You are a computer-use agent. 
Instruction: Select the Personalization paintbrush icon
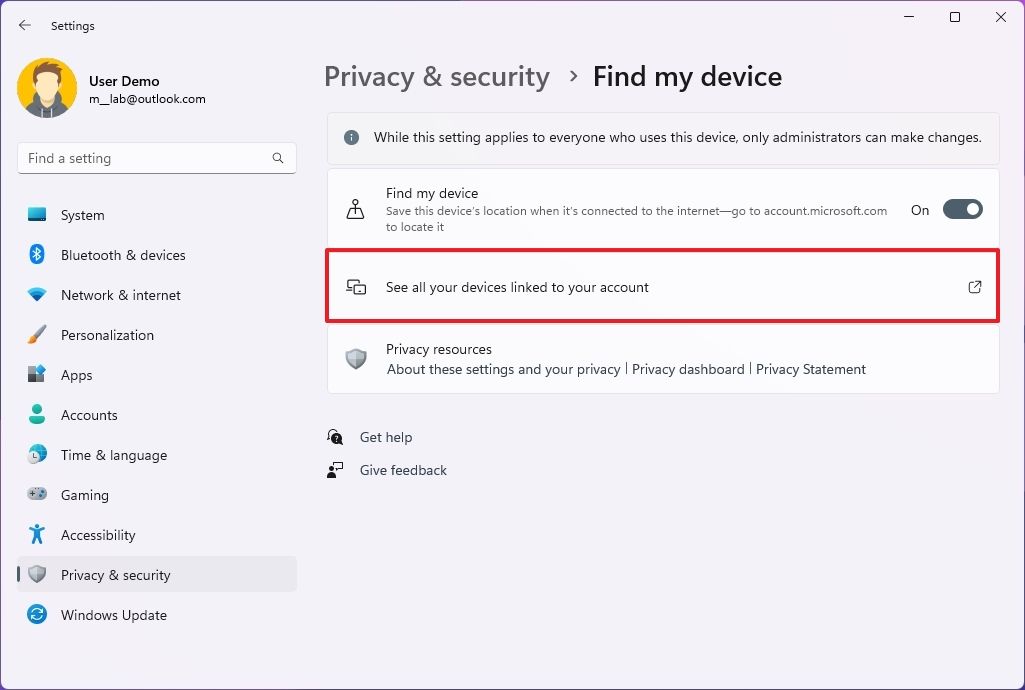pyautogui.click(x=36, y=335)
